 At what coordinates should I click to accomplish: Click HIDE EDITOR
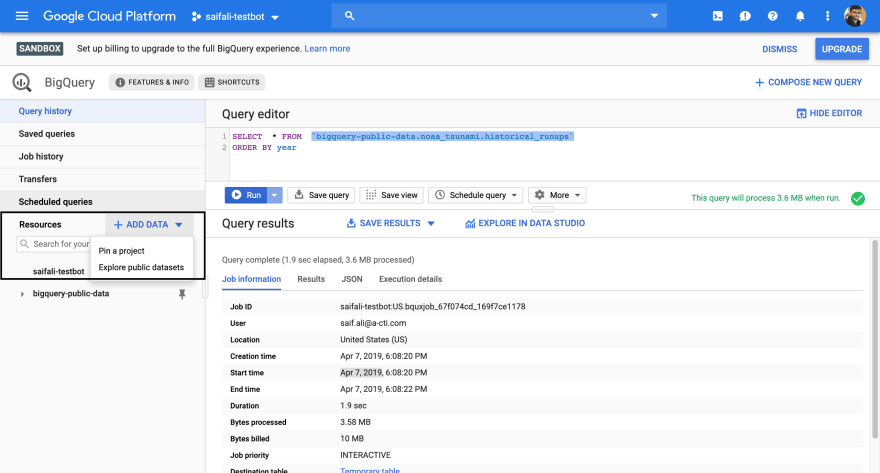tap(829, 113)
